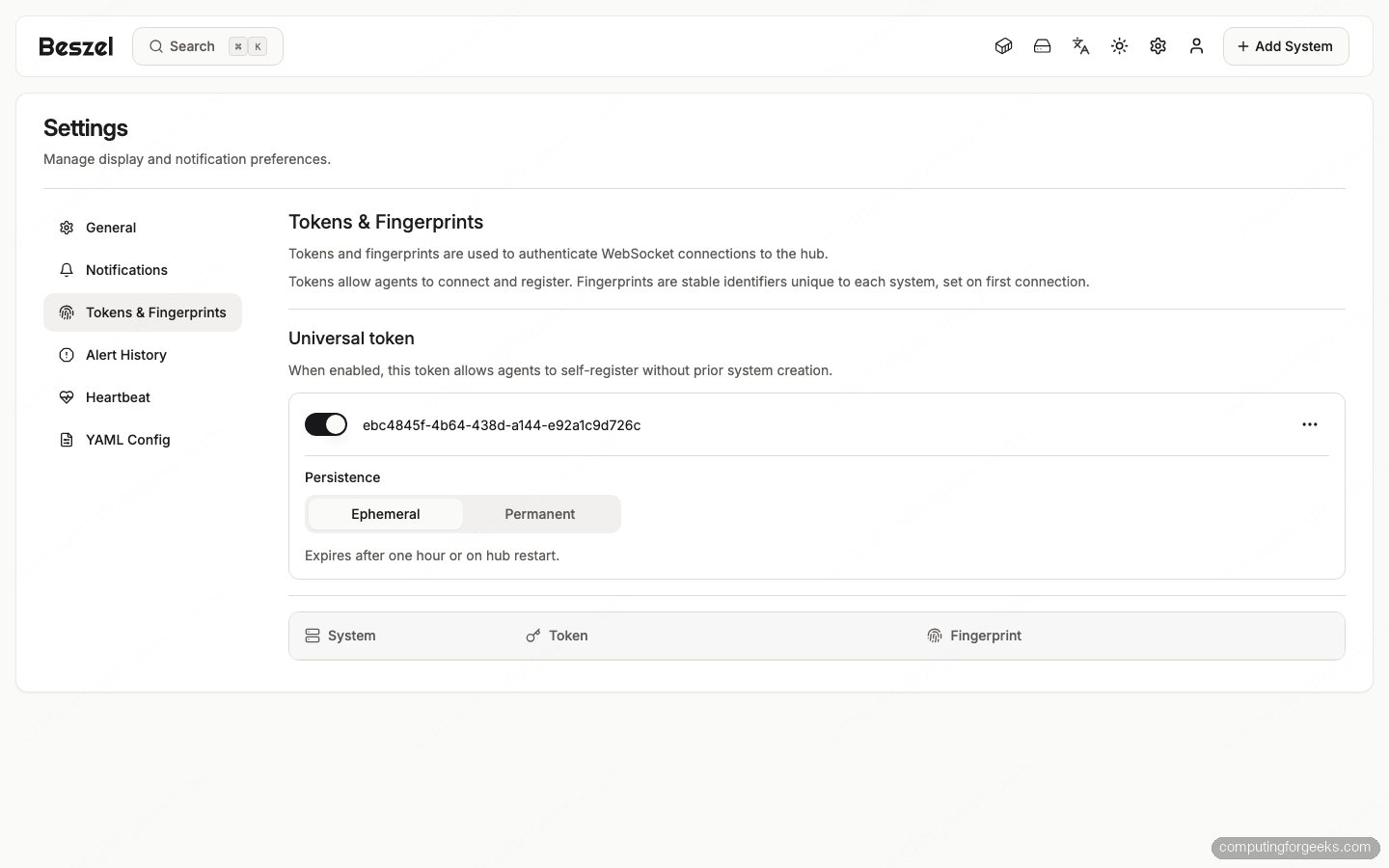Open the universal token three-dot menu
Viewport: 1389px width, 868px height.
click(1309, 424)
